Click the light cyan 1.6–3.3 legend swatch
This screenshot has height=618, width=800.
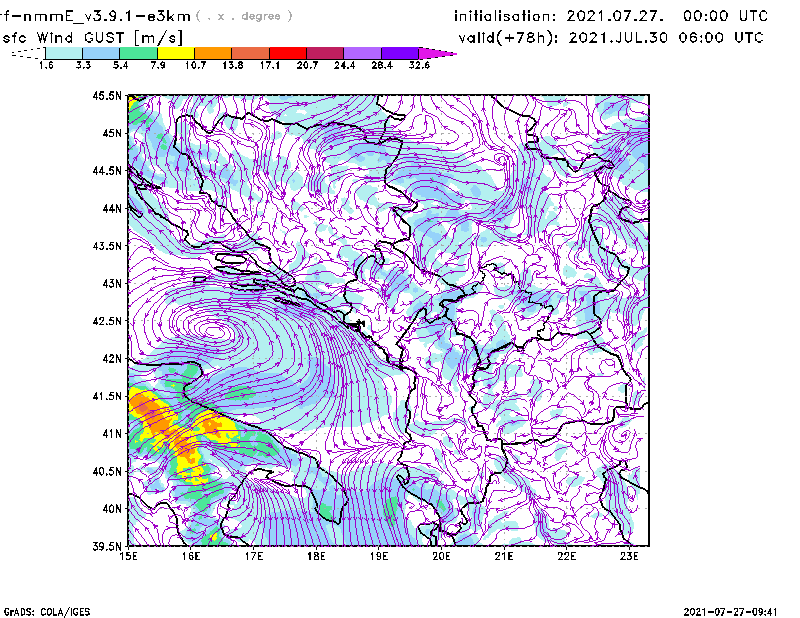coord(64,53)
